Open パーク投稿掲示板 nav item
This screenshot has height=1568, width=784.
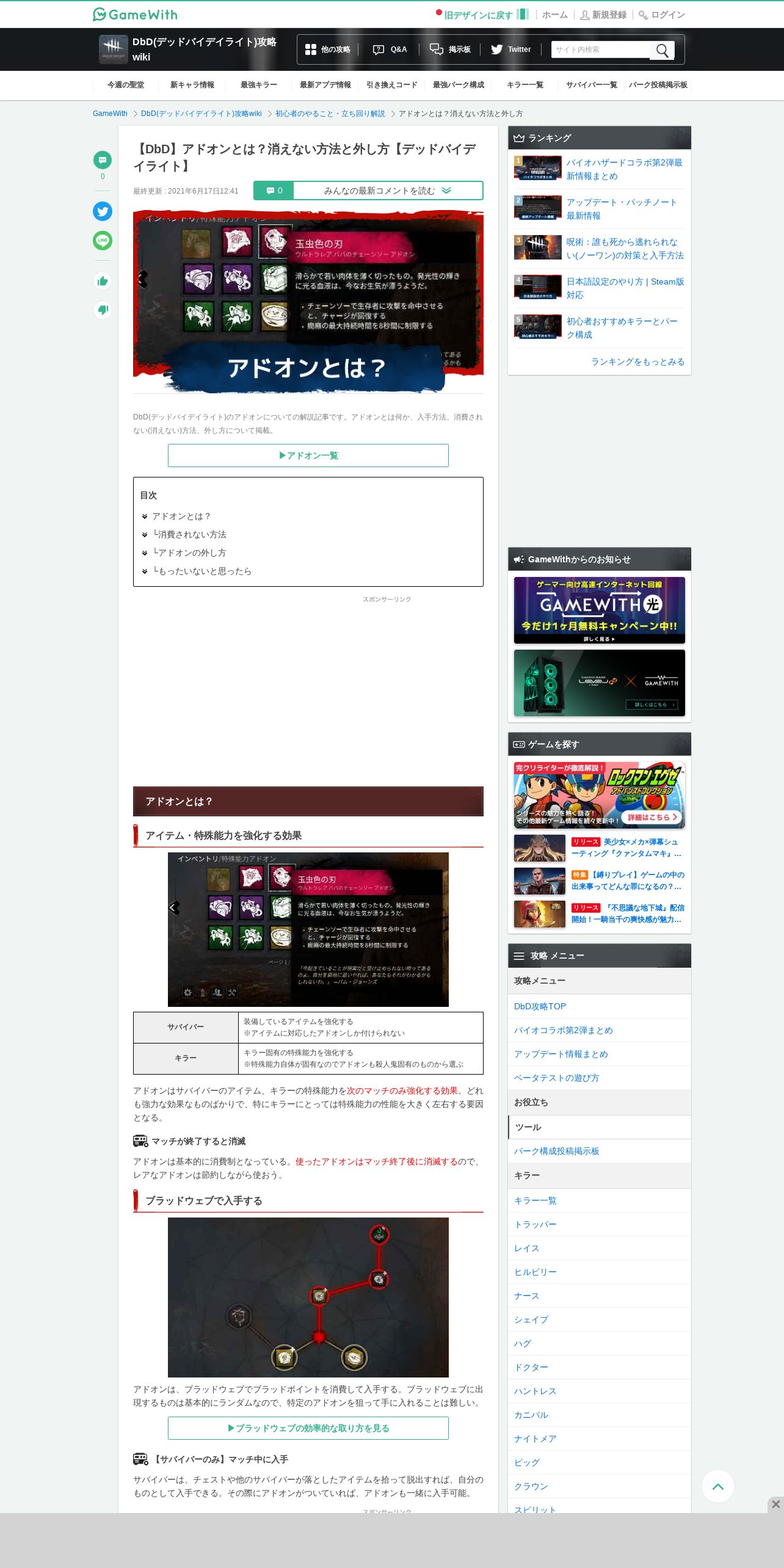point(658,85)
